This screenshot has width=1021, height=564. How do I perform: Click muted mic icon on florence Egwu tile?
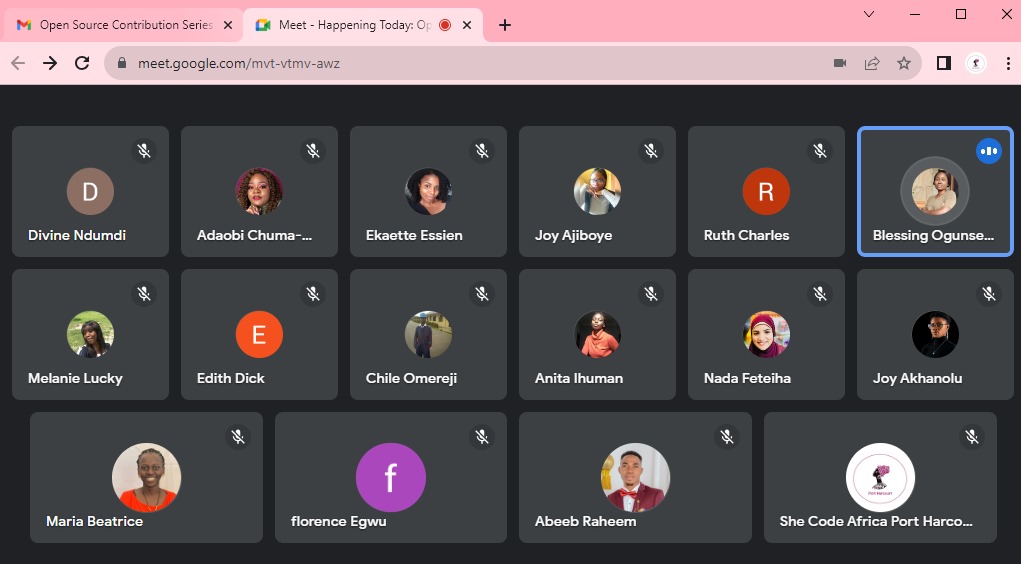click(x=482, y=437)
